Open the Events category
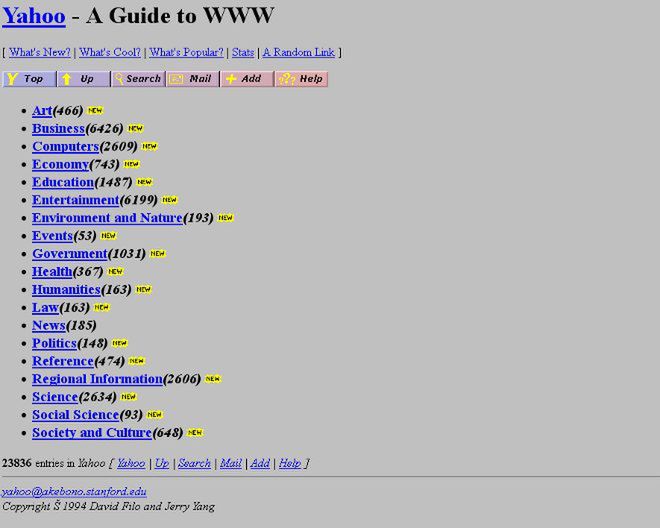Viewport: 660px width, 528px height. (53, 236)
